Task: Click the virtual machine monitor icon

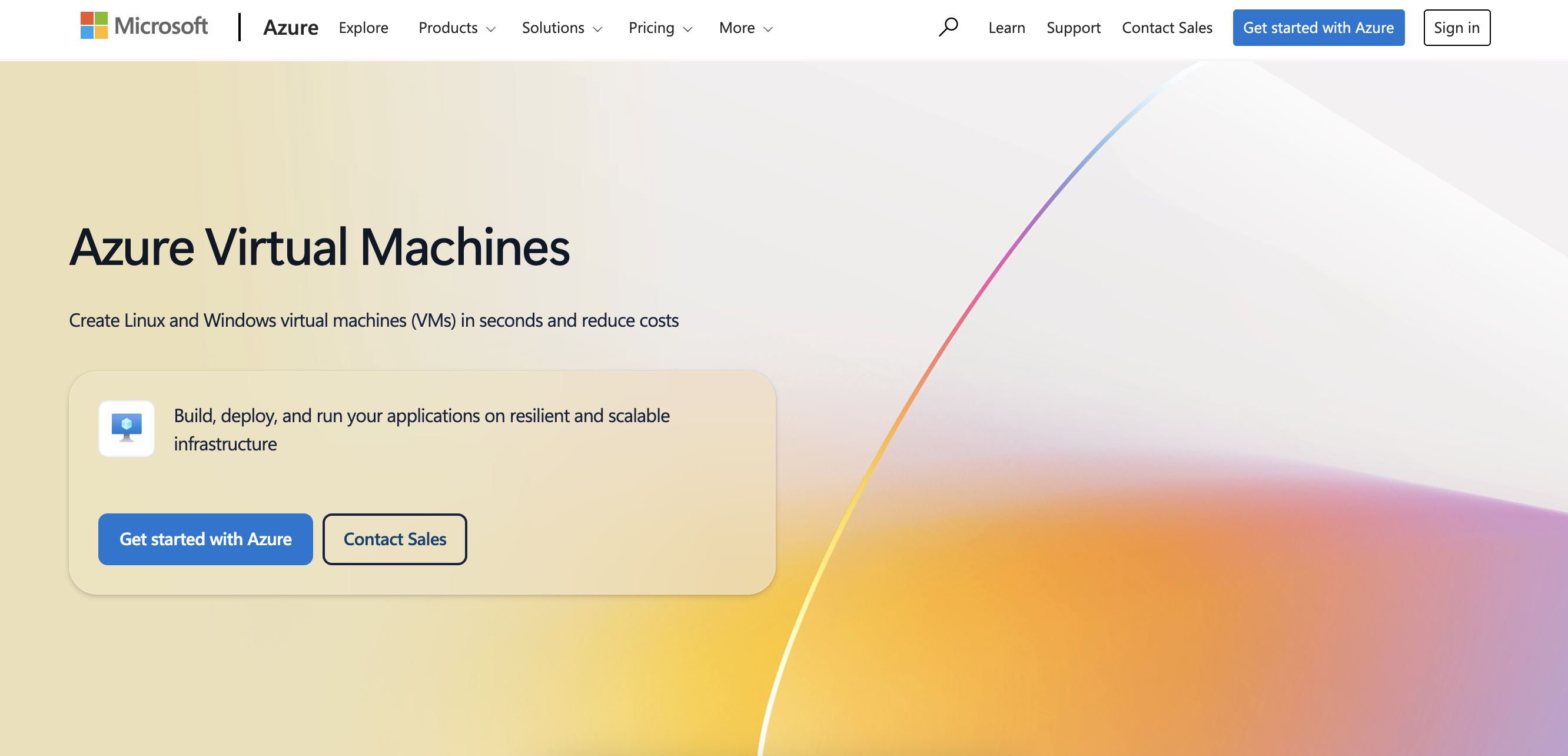Action: click(127, 428)
